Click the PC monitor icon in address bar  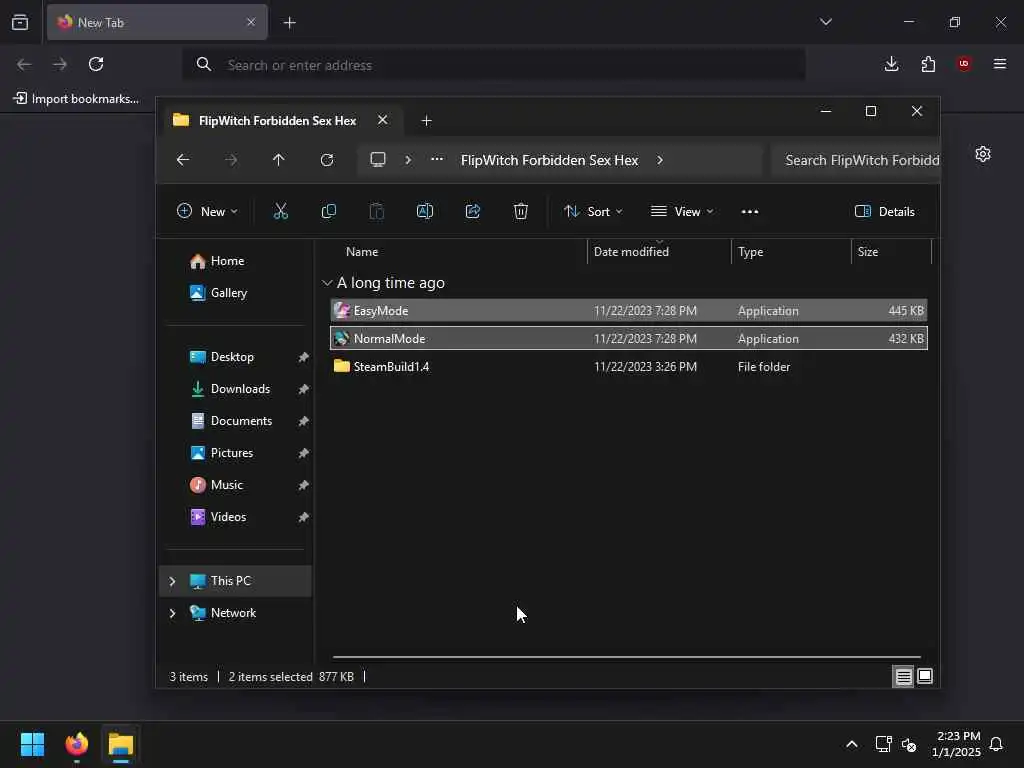click(x=378, y=160)
